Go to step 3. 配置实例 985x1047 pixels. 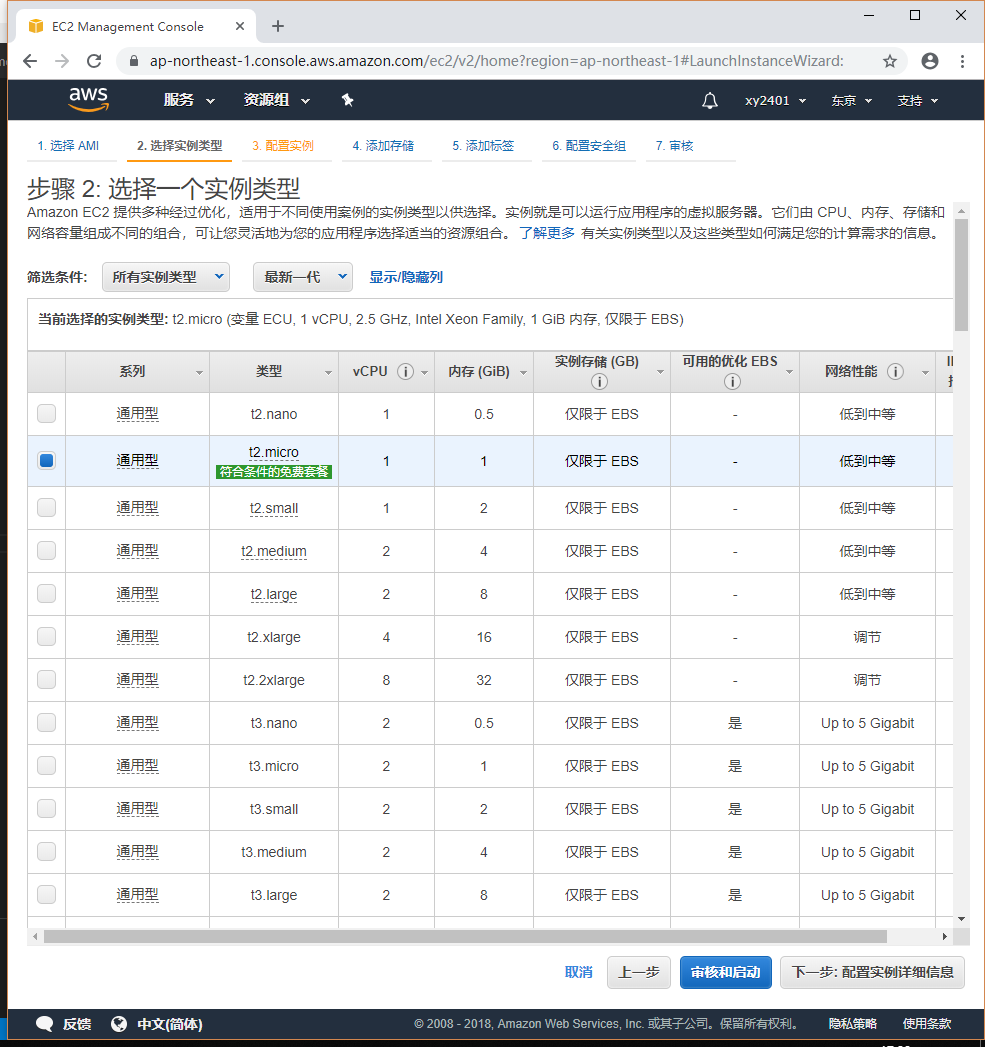pos(282,146)
